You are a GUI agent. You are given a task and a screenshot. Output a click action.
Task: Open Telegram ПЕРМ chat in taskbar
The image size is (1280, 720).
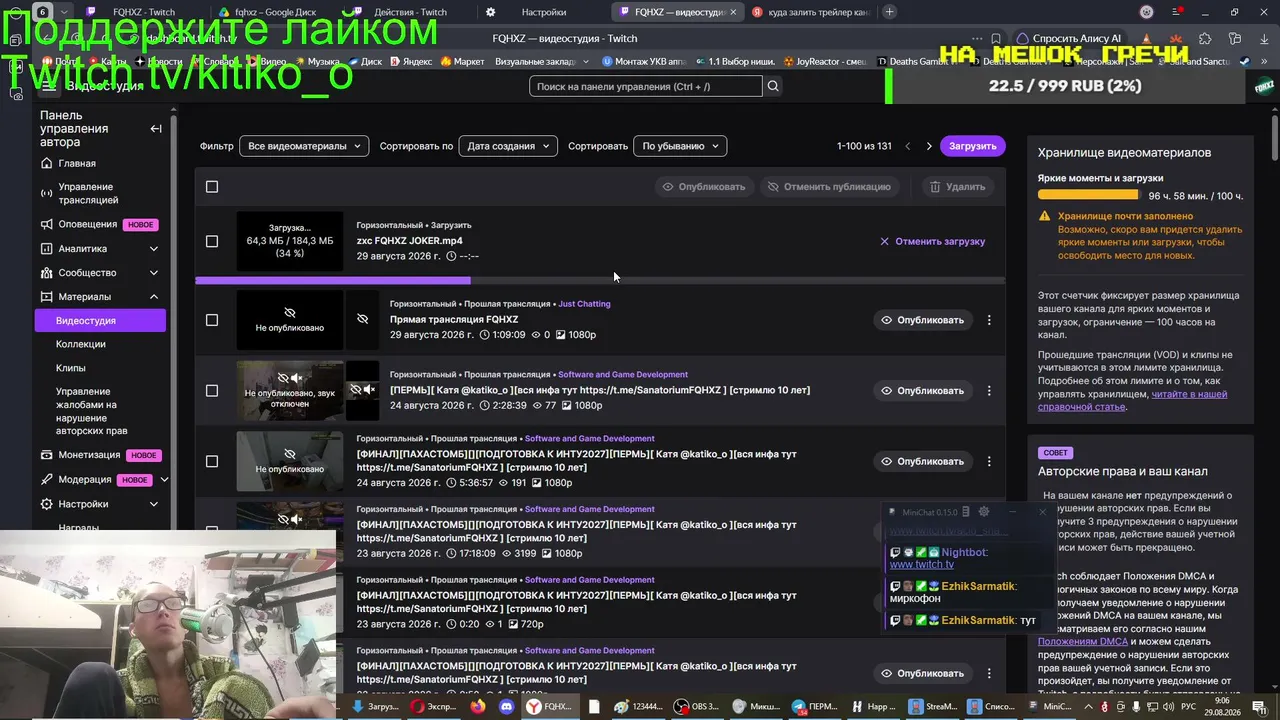[x=815, y=706]
